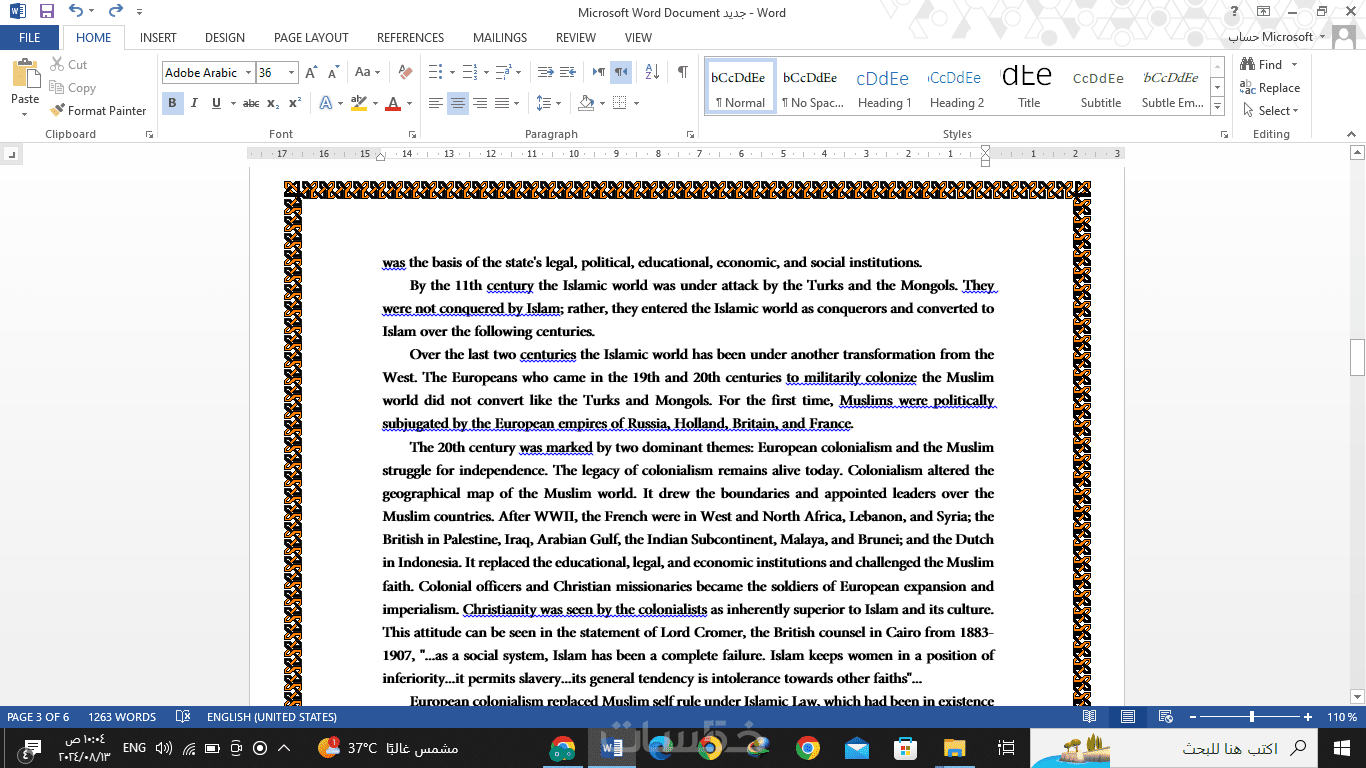Click the Redo arrow icon

(115, 12)
